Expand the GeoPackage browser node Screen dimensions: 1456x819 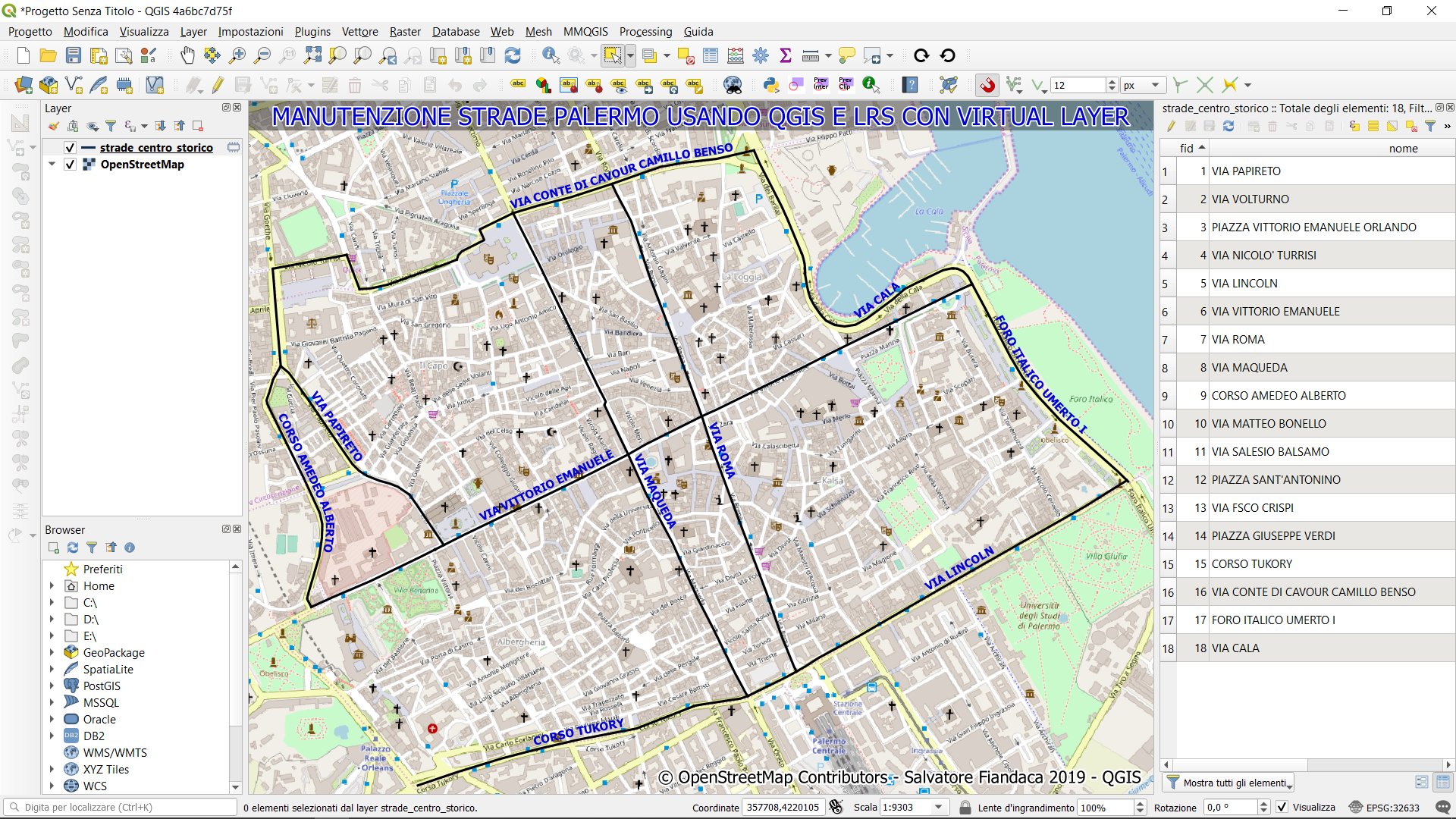point(52,653)
